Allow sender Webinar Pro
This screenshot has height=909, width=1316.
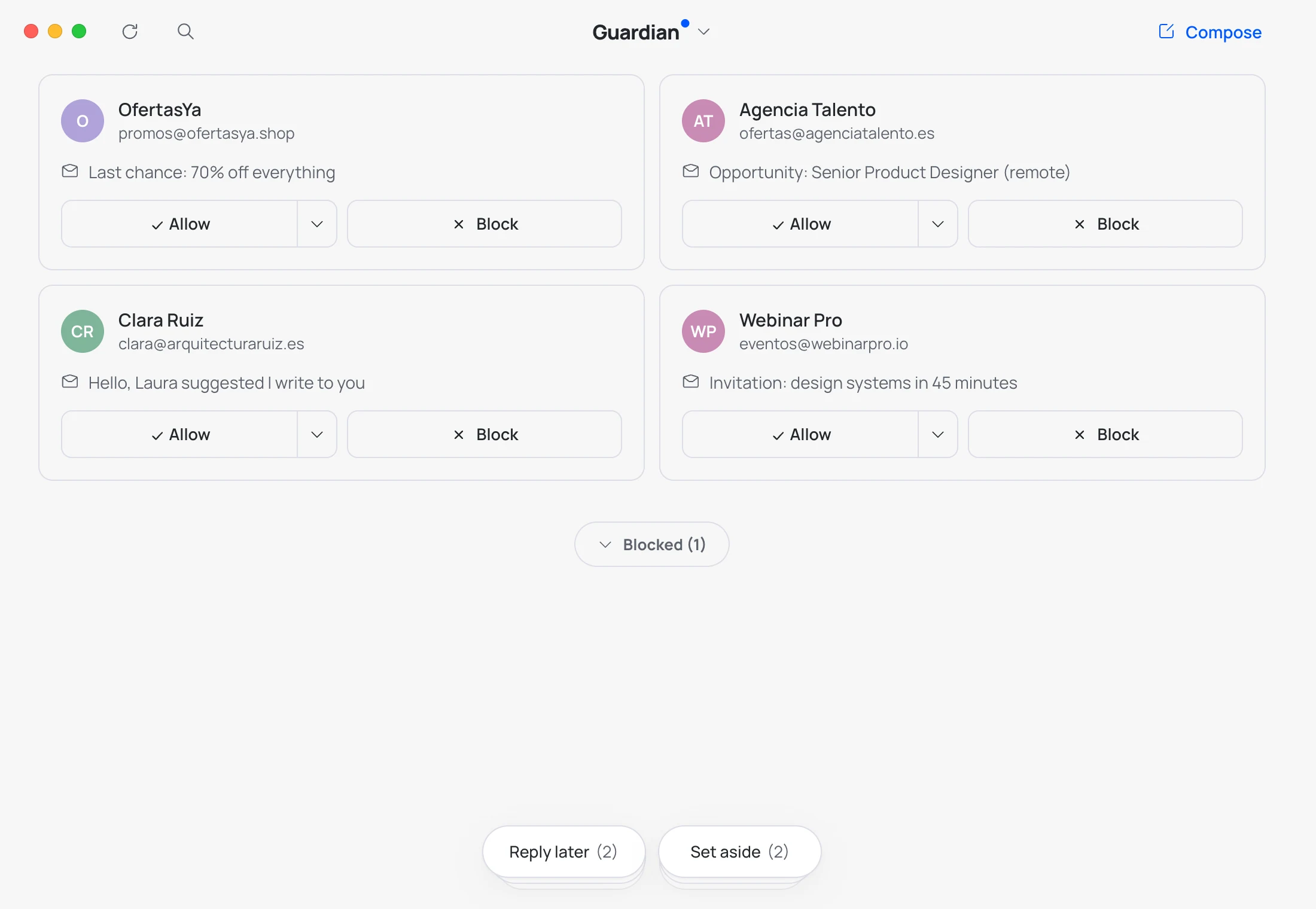tap(800, 434)
